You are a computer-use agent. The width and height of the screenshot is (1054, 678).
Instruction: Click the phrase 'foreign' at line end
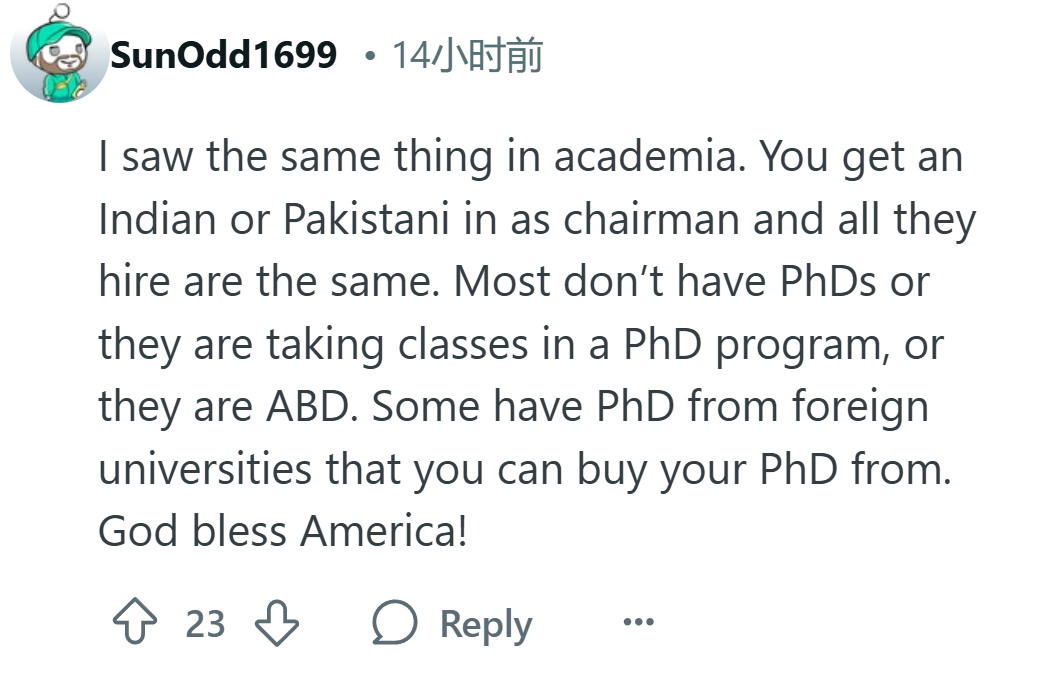(860, 408)
